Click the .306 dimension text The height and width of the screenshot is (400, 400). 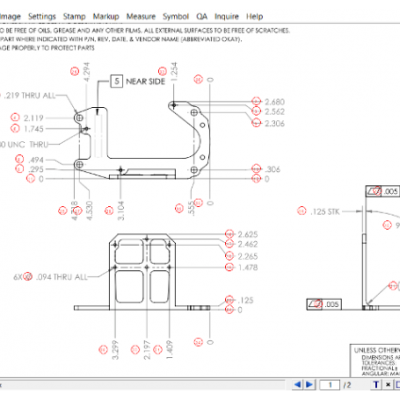(273, 169)
